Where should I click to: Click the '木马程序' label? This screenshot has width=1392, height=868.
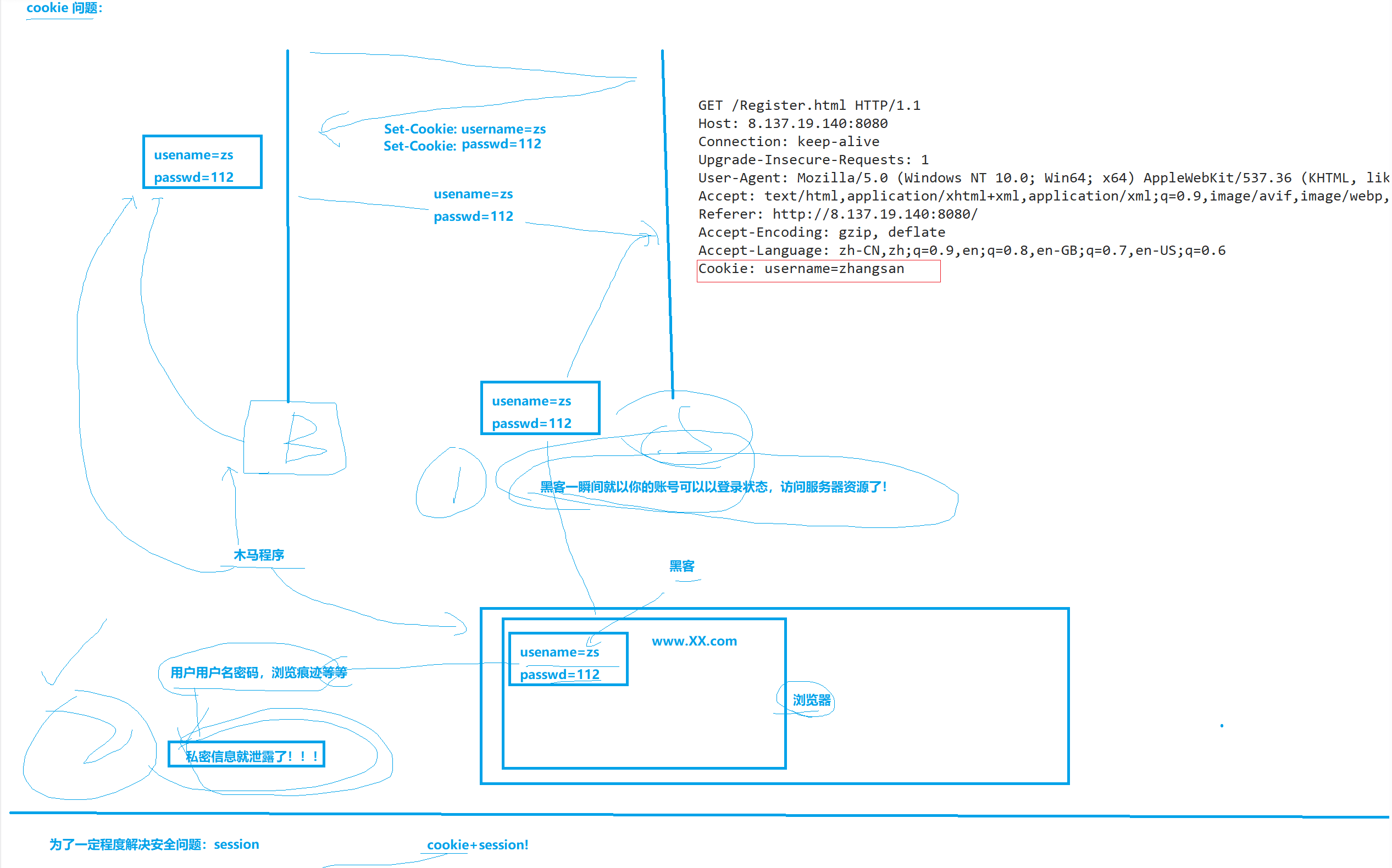click(x=258, y=555)
